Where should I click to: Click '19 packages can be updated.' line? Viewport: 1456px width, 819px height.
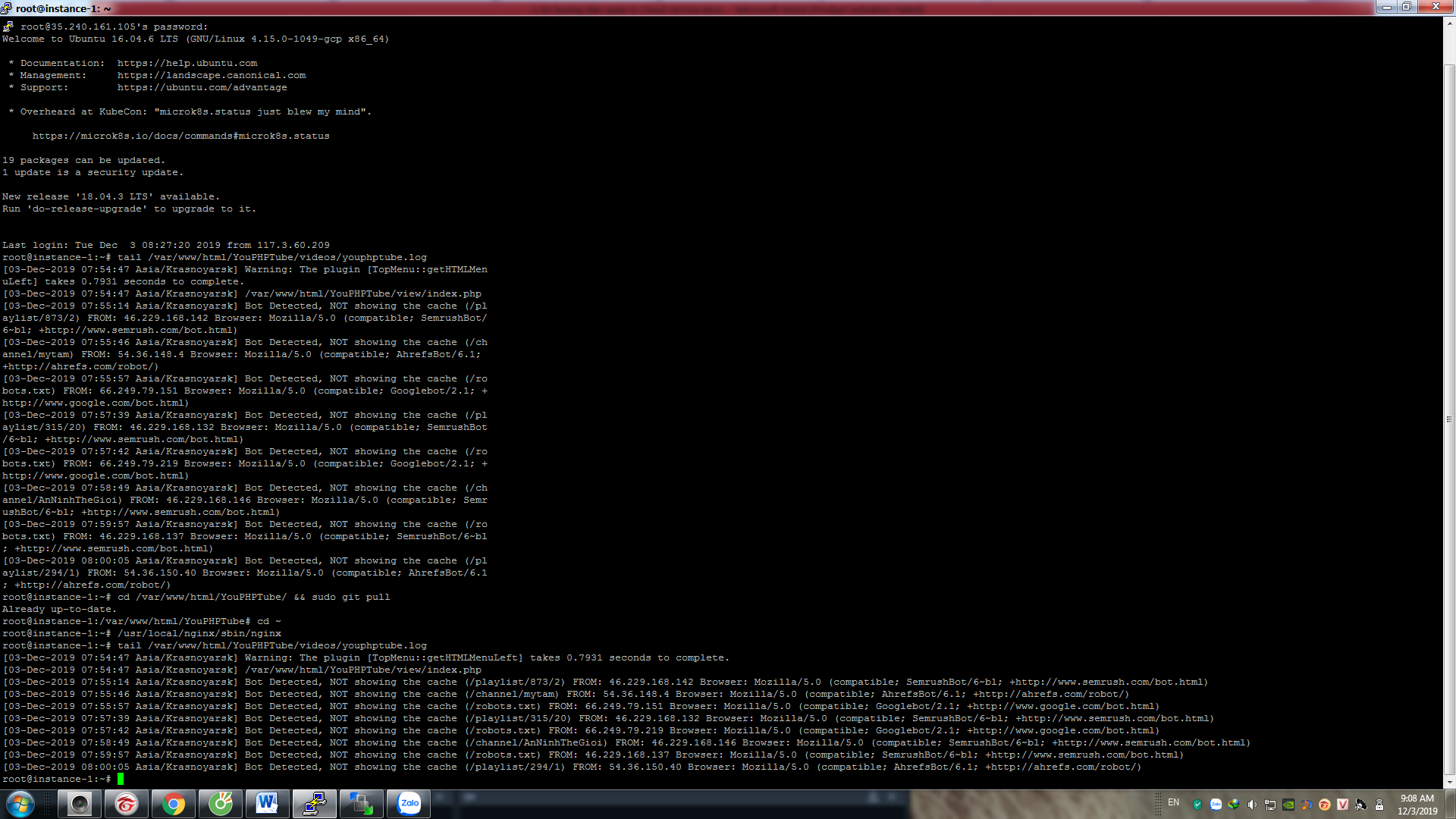(x=83, y=161)
